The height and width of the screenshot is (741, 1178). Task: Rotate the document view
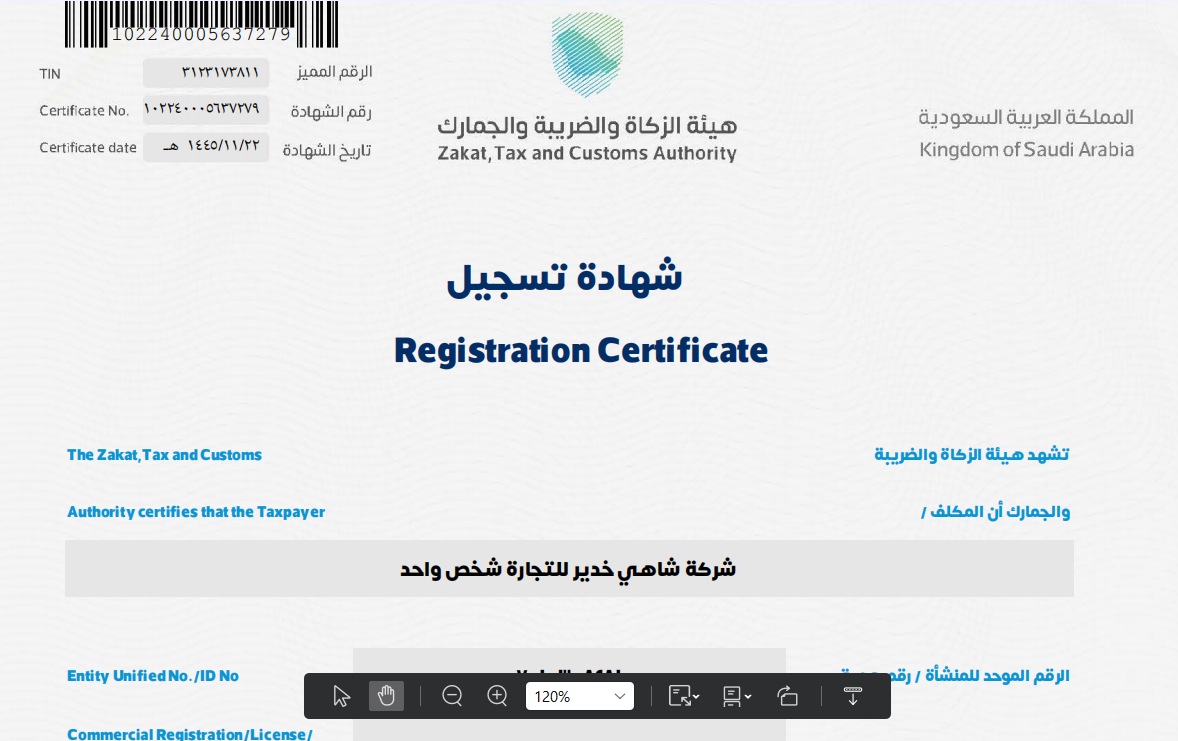pos(787,696)
